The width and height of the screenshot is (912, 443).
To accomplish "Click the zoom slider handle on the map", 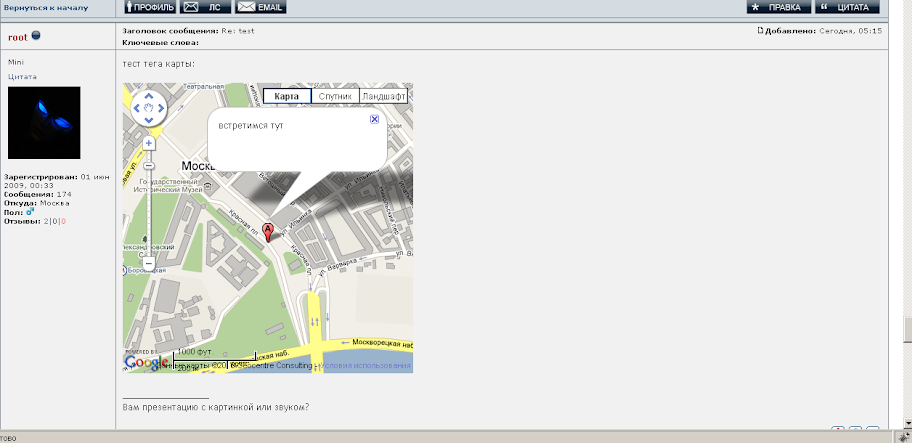I will 149,166.
